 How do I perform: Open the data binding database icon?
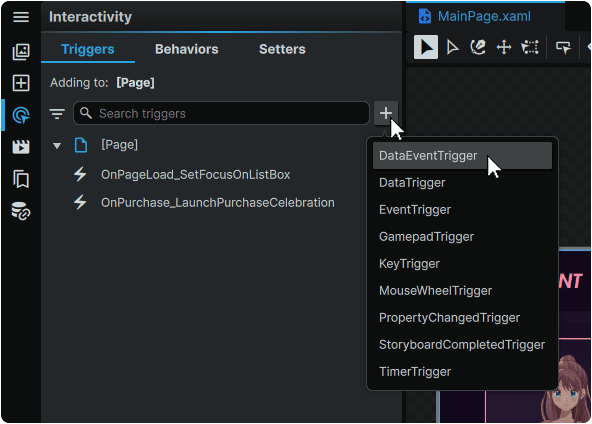pos(21,211)
